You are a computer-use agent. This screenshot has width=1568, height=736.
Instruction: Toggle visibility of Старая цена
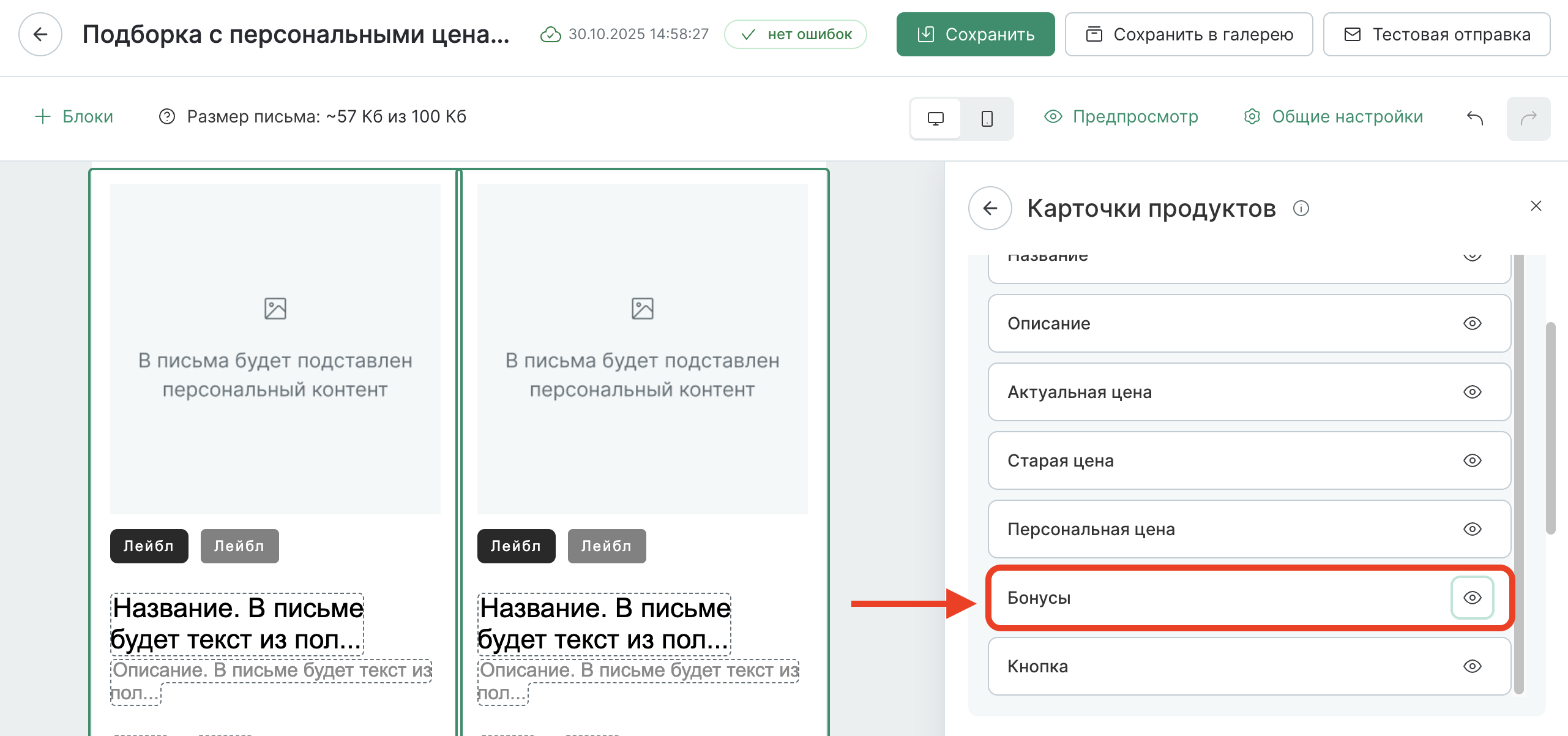1472,460
